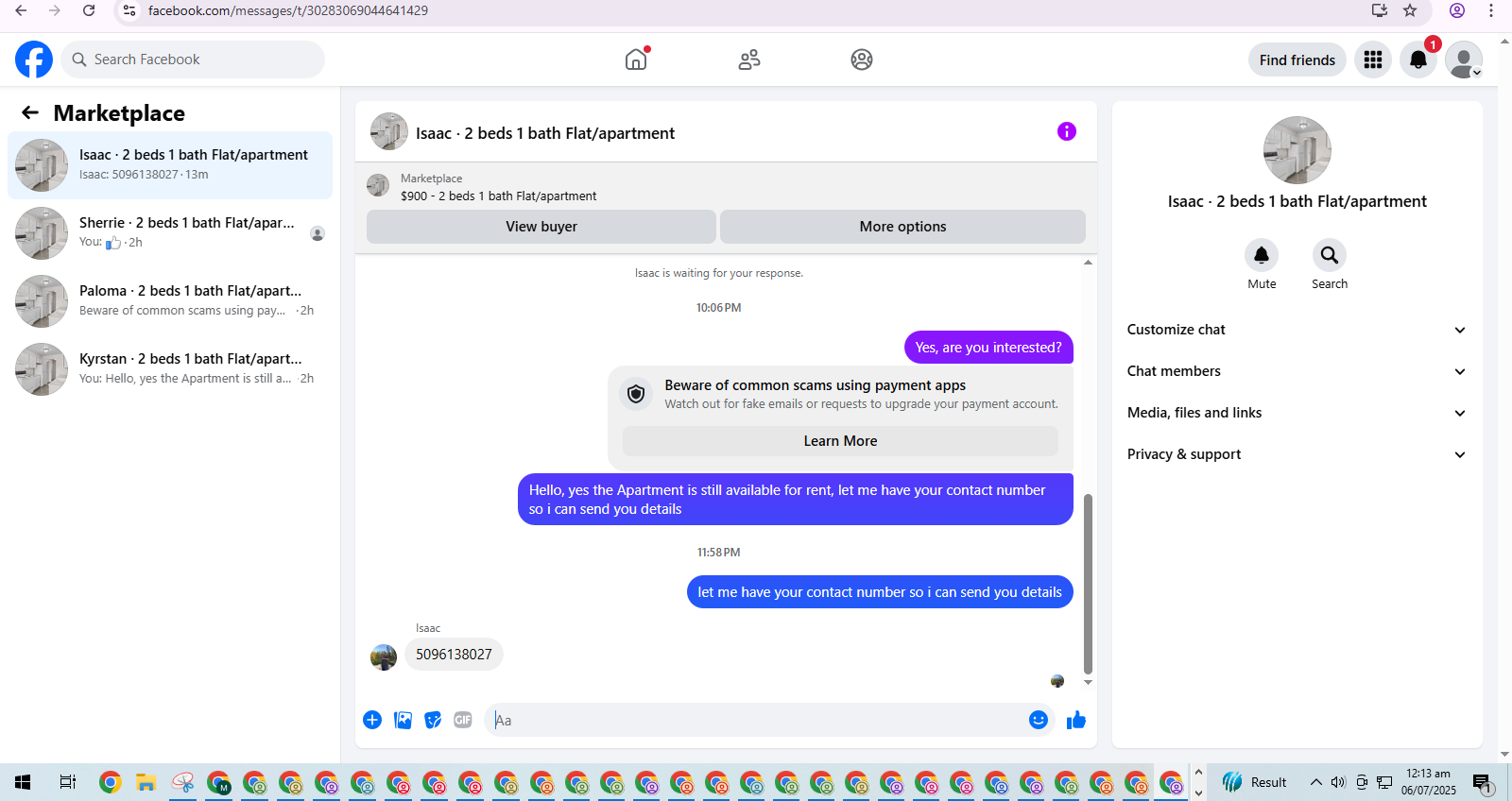Image resolution: width=1512 pixels, height=801 pixels.
Task: Click the Facebook logo
Action: pyautogui.click(x=34, y=60)
